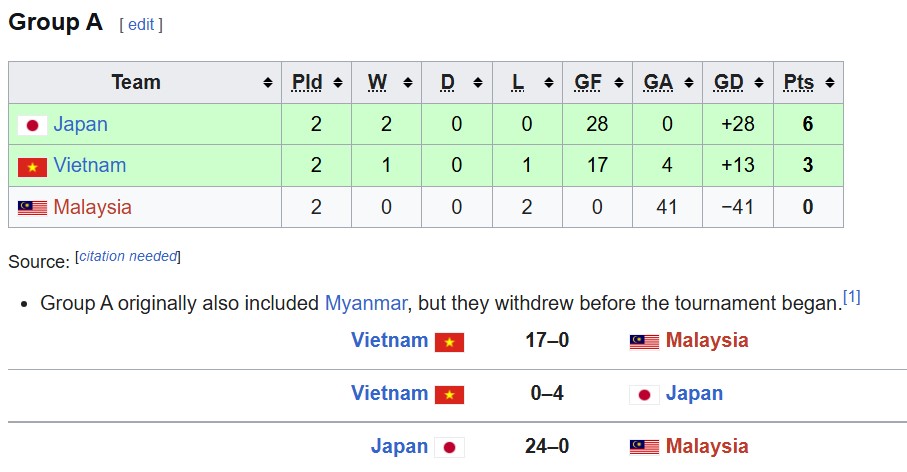Sort table by Pld column arrows
Screen dimensions: 907x472
click(x=338, y=83)
